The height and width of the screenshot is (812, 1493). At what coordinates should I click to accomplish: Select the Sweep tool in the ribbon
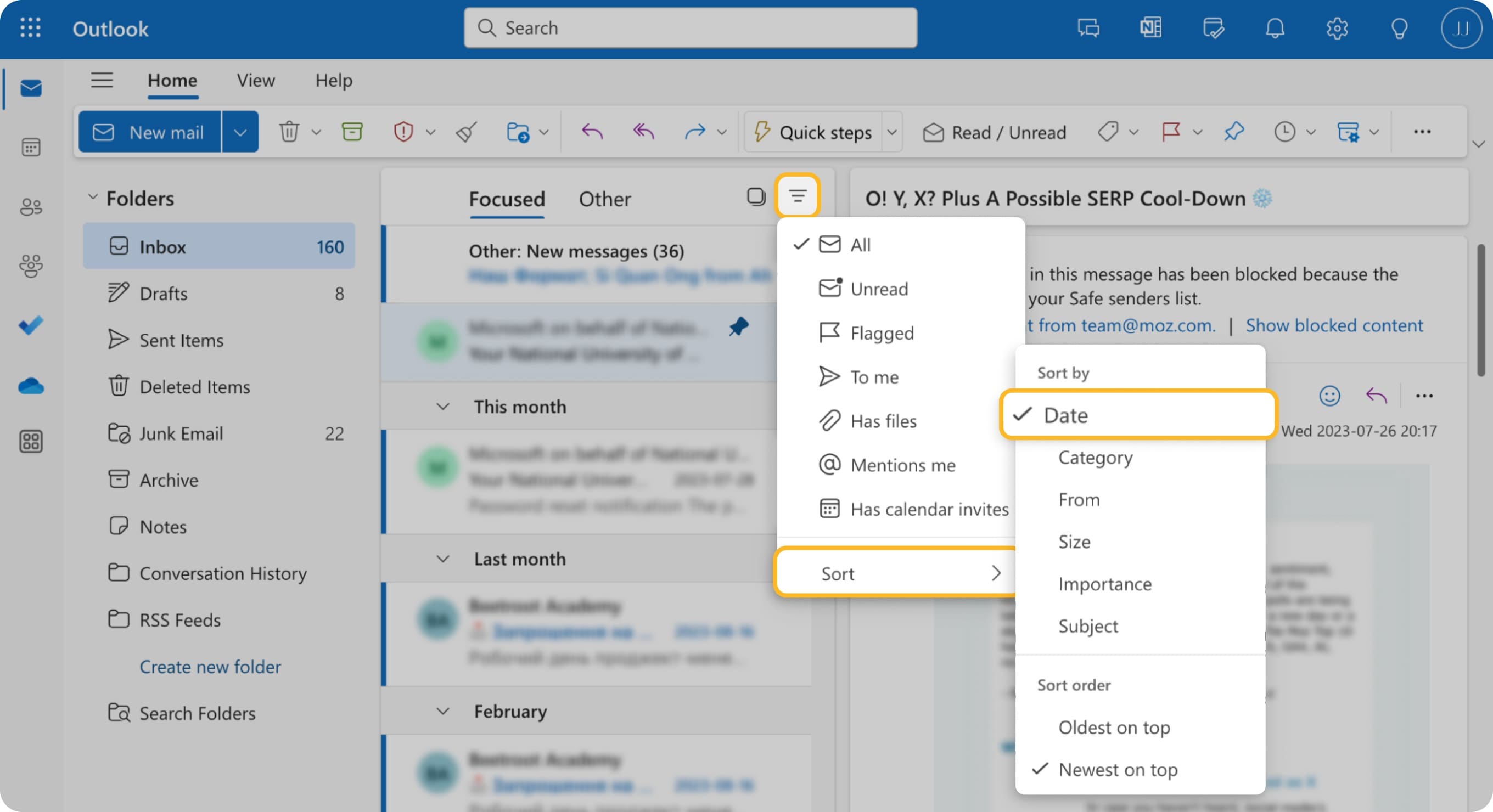[465, 132]
